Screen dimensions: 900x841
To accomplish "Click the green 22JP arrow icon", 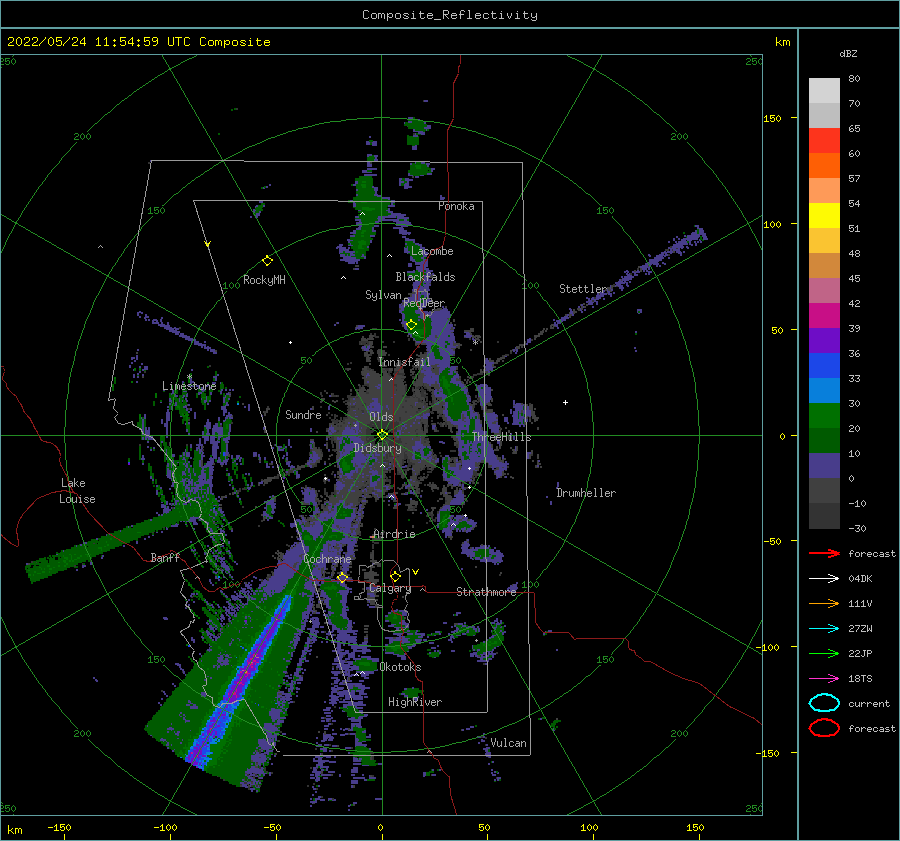I will [x=824, y=653].
